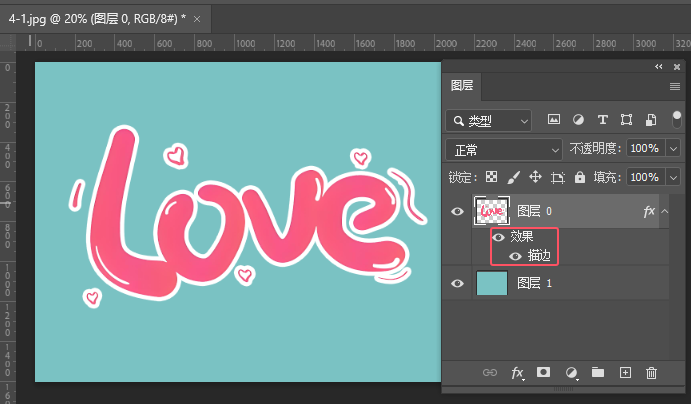Viewport: 691px width, 404px height.
Task: Toggle the layer filtering on/off switch
Action: [676, 120]
